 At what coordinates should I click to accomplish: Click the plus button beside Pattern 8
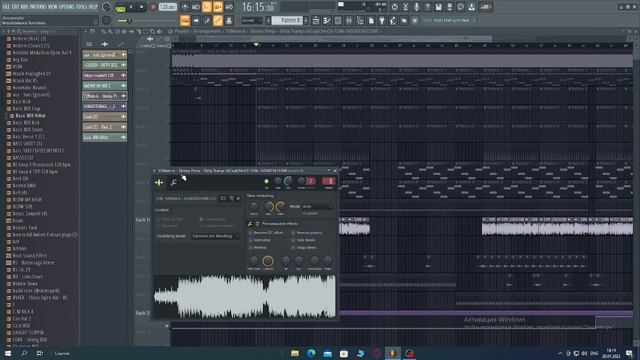pos(306,20)
